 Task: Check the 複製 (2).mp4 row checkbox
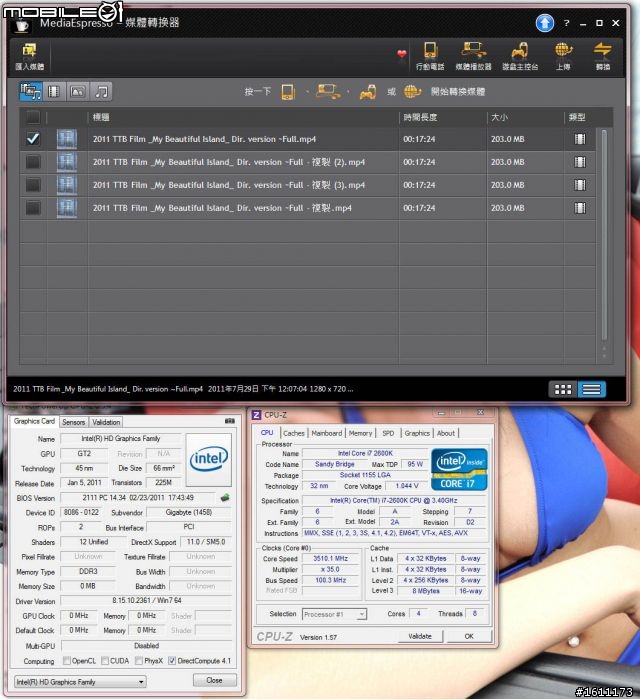pyautogui.click(x=33, y=162)
